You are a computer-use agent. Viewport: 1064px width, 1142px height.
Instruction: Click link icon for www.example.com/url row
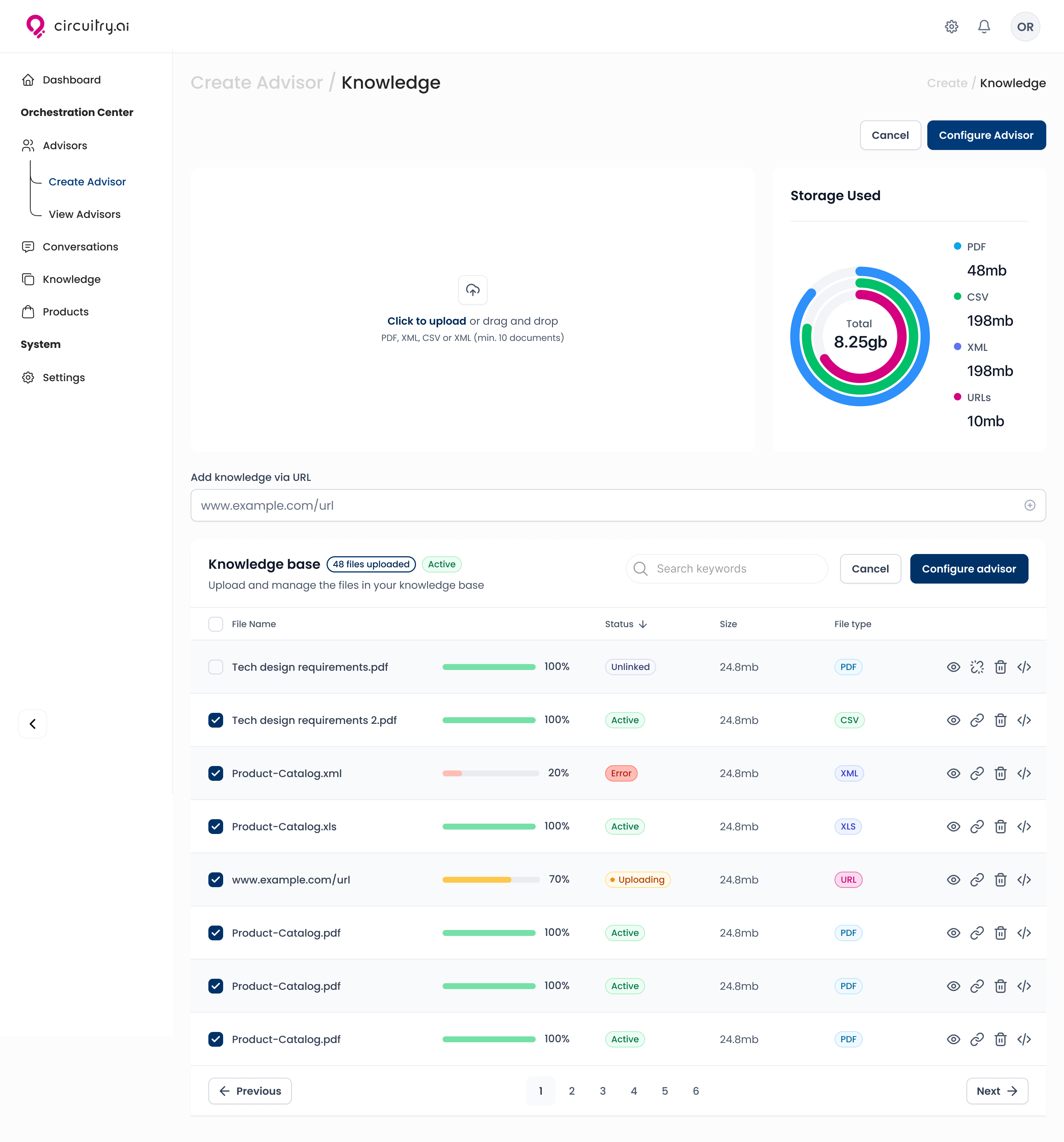[977, 879]
